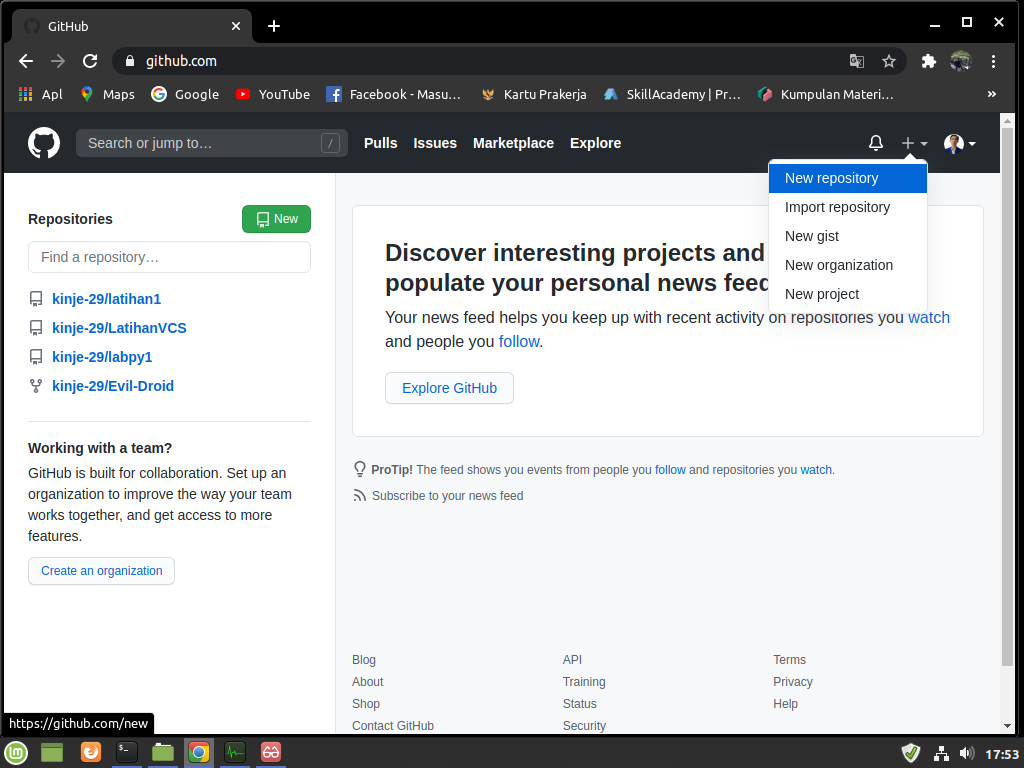Open the API footer link
This screenshot has height=768, width=1024.
point(572,660)
